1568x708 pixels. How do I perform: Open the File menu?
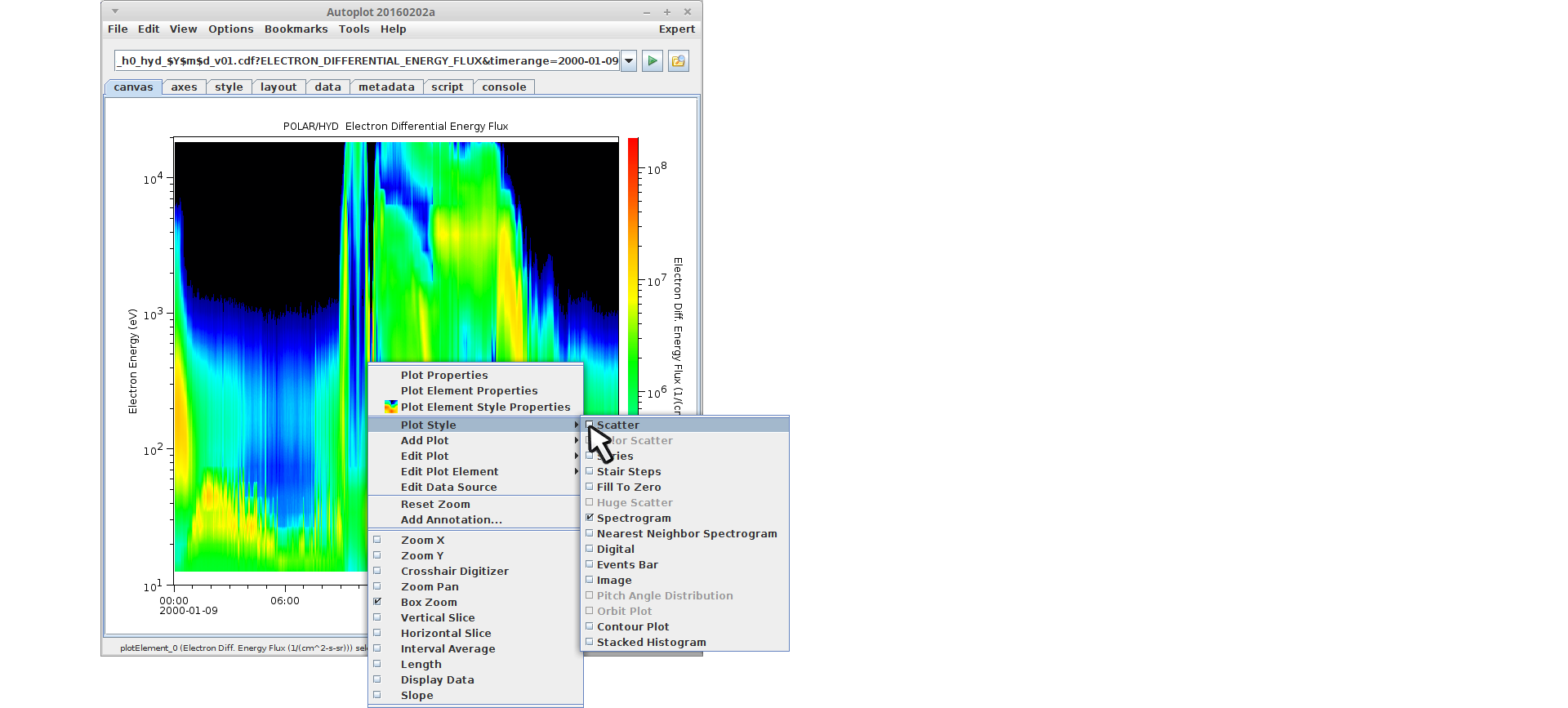(118, 29)
